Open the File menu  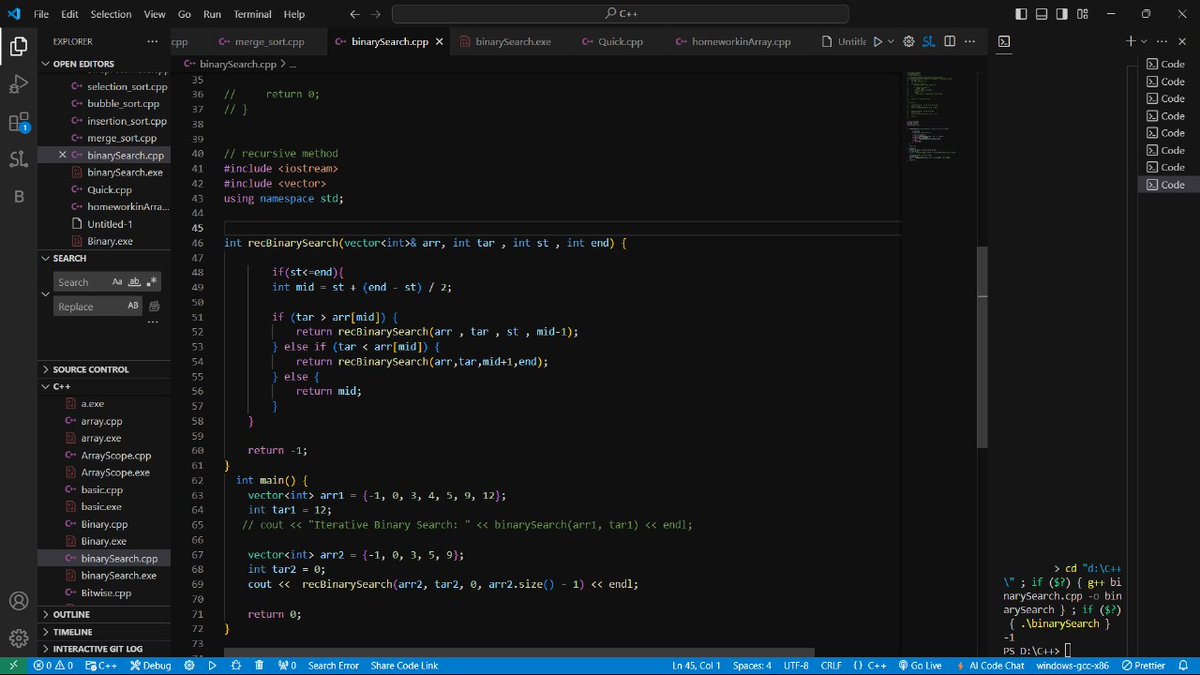[x=41, y=14]
